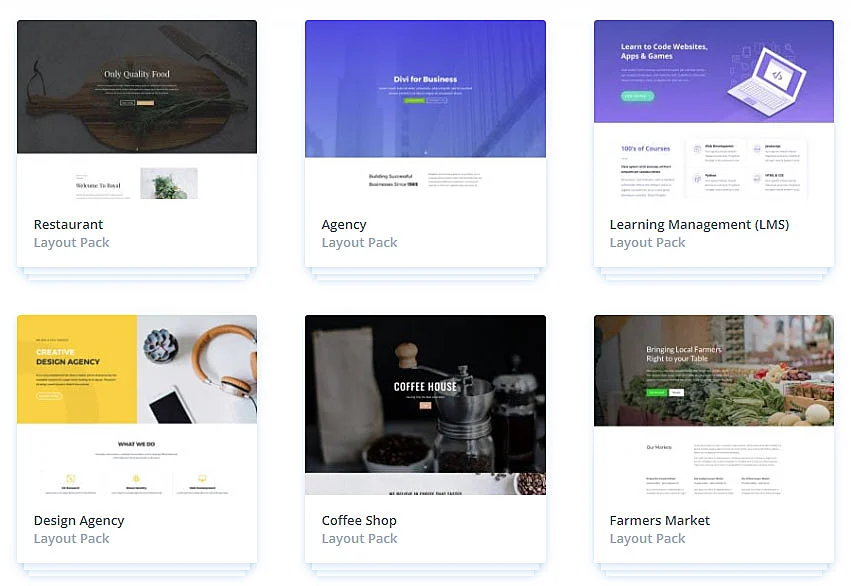Open the Restaurant layout pack
Screen dimensions: 851x586
point(68,224)
